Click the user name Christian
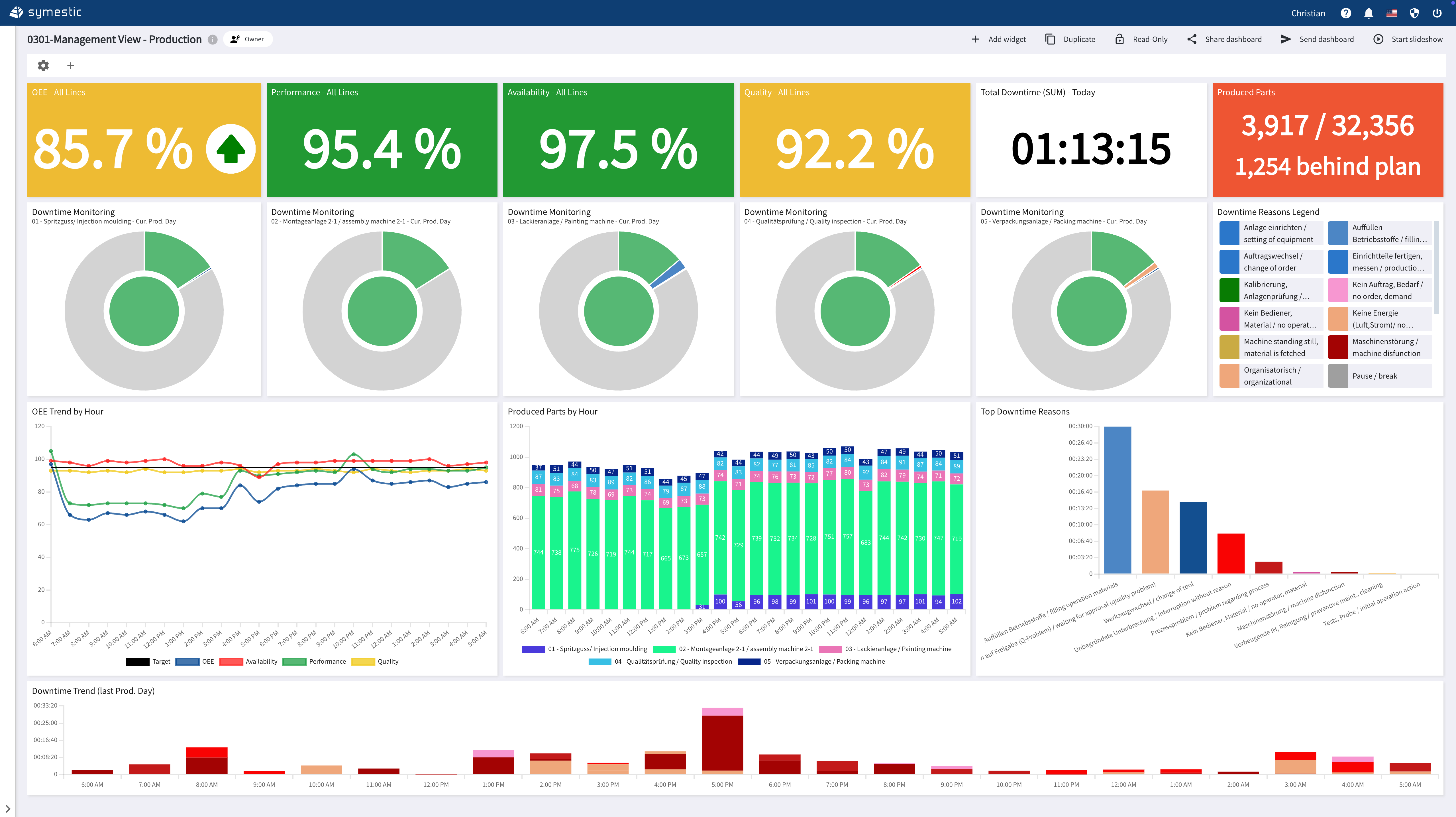The width and height of the screenshot is (1456, 817). click(1308, 13)
